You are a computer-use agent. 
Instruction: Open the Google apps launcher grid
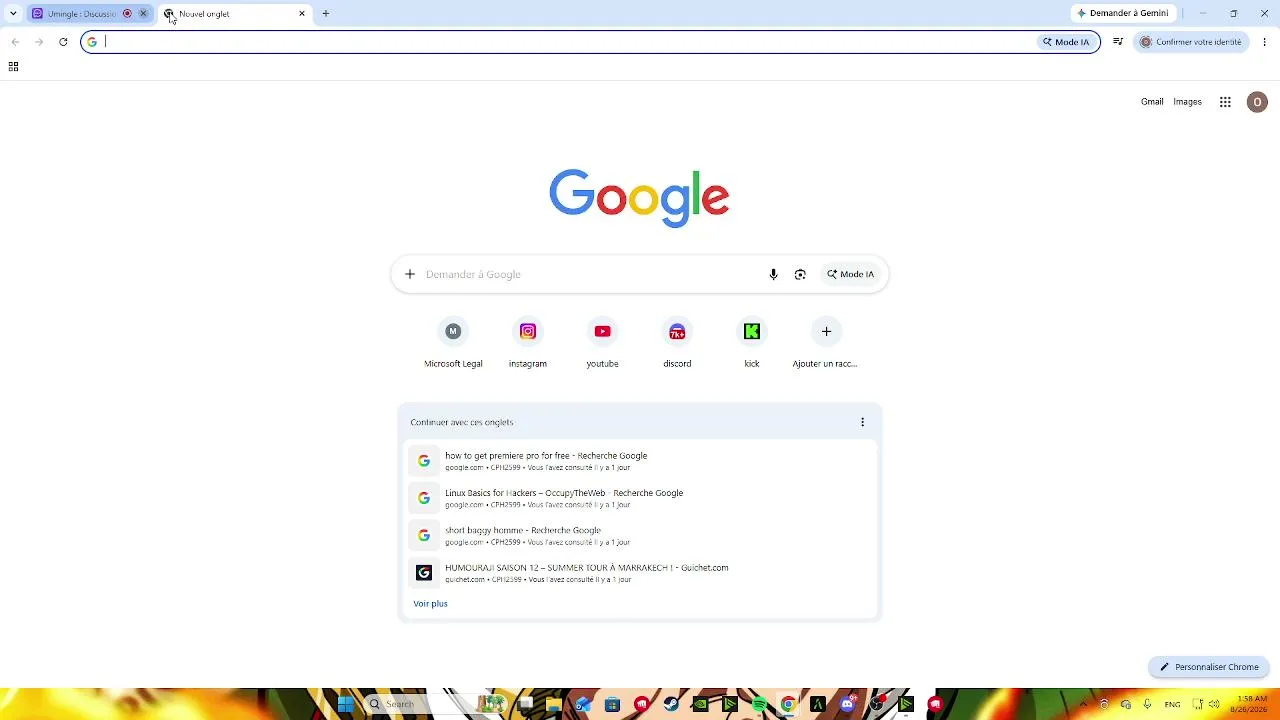(1225, 102)
